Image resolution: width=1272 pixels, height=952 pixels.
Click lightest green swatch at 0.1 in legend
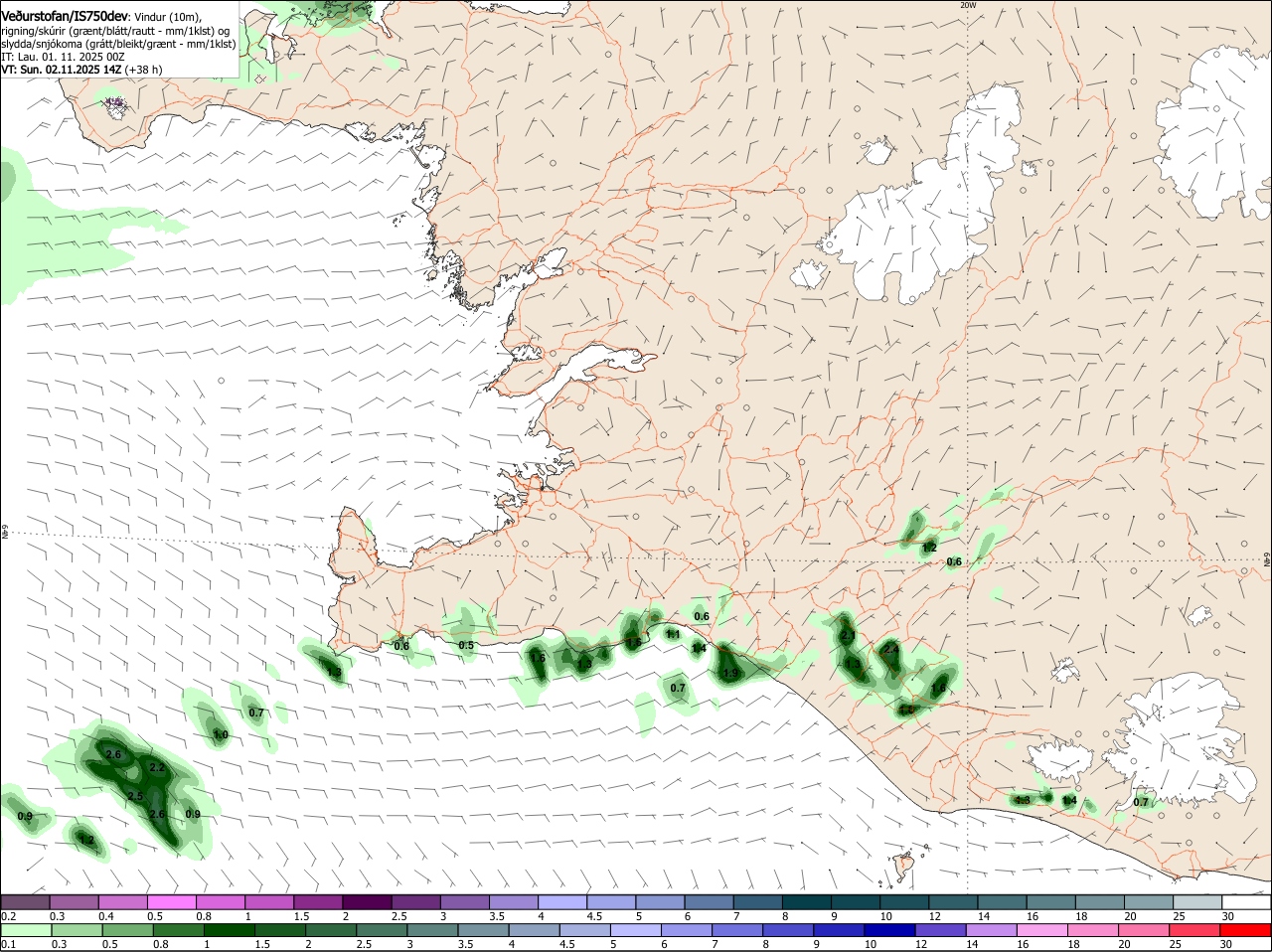(x=25, y=930)
